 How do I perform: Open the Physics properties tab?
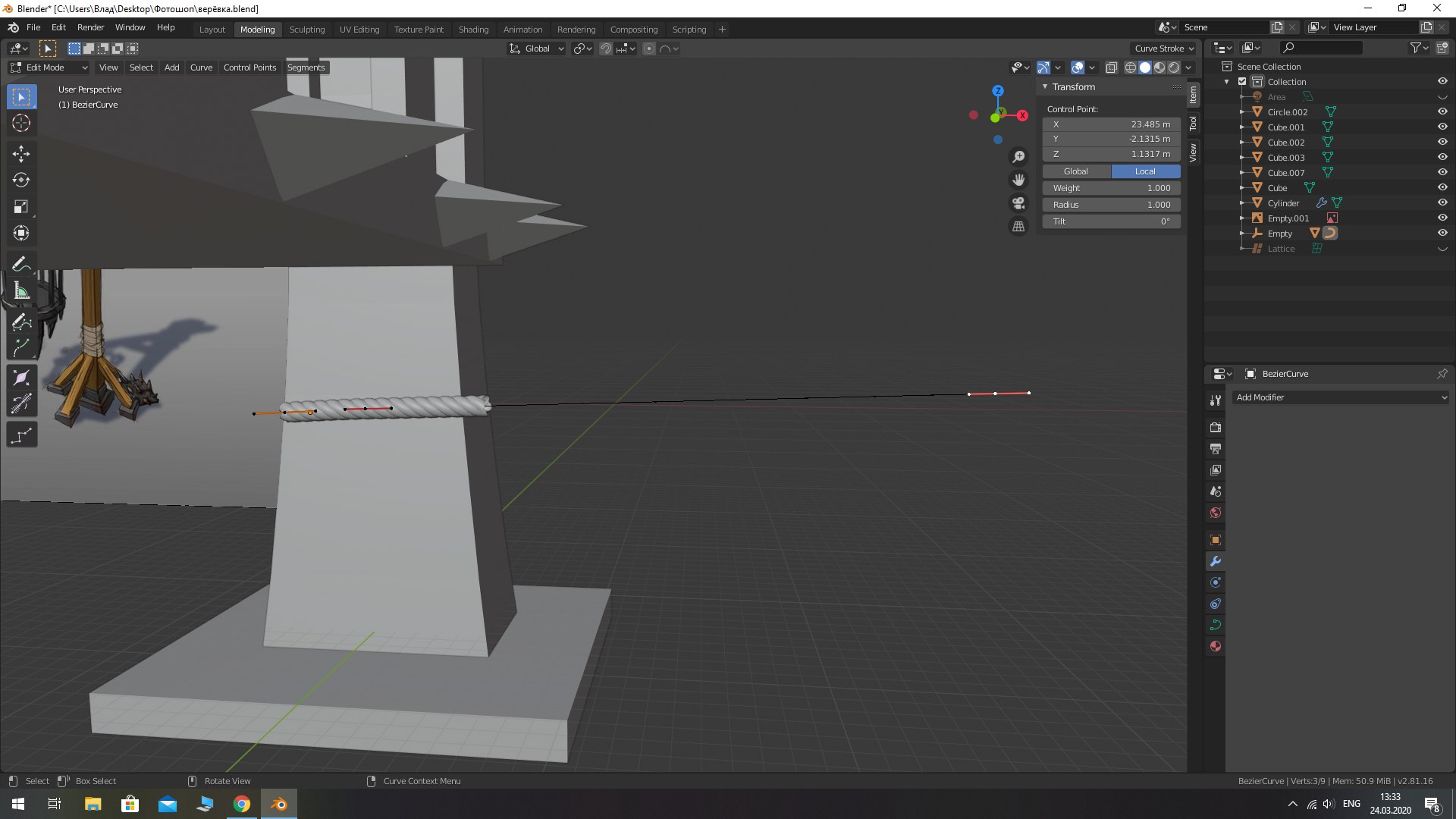point(1216,582)
